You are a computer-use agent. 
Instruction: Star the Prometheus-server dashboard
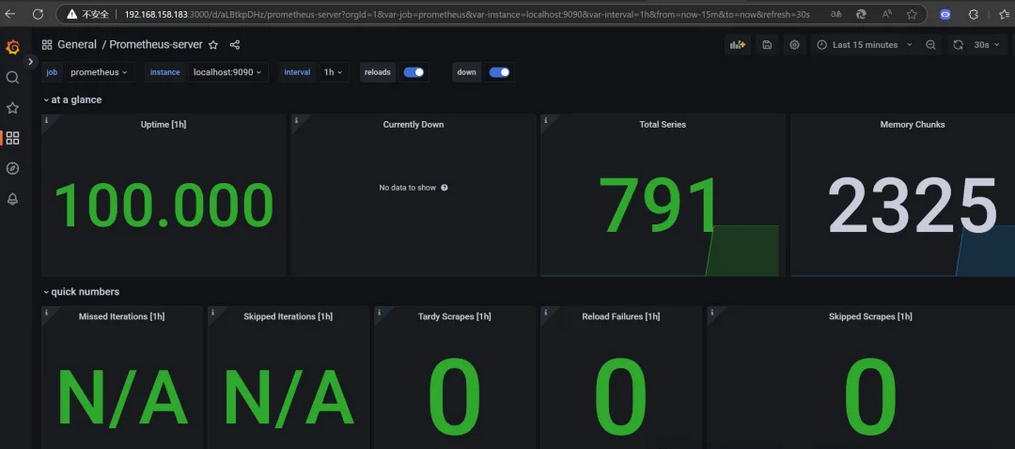[213, 45]
